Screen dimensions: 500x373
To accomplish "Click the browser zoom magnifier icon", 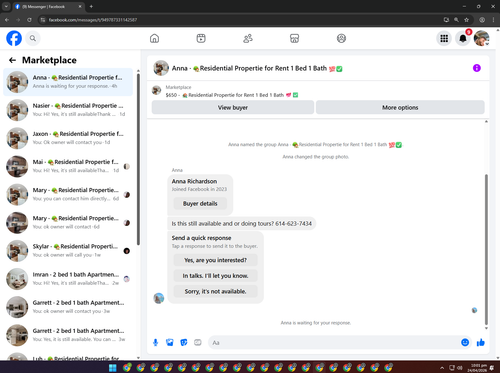I will pos(456,20).
